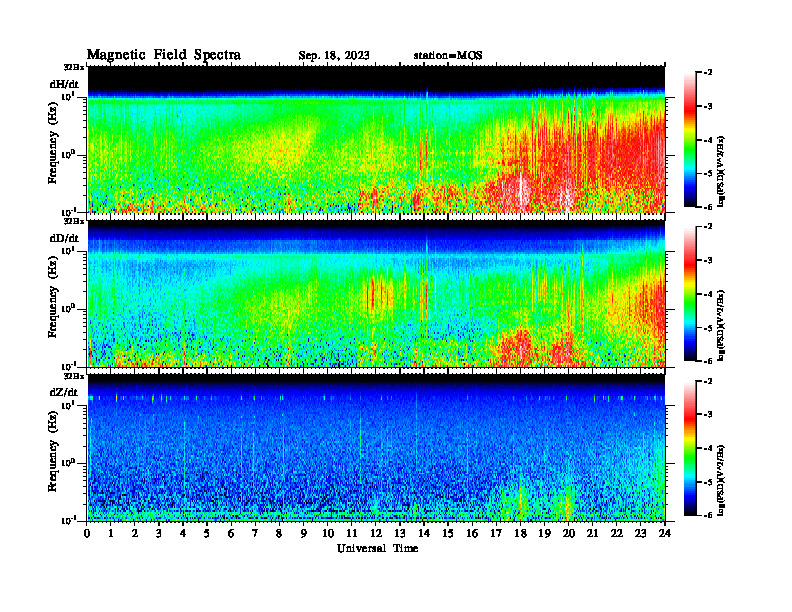
Task: Click the "Magnetic Field Spectra" title
Action: pyautogui.click(x=164, y=55)
